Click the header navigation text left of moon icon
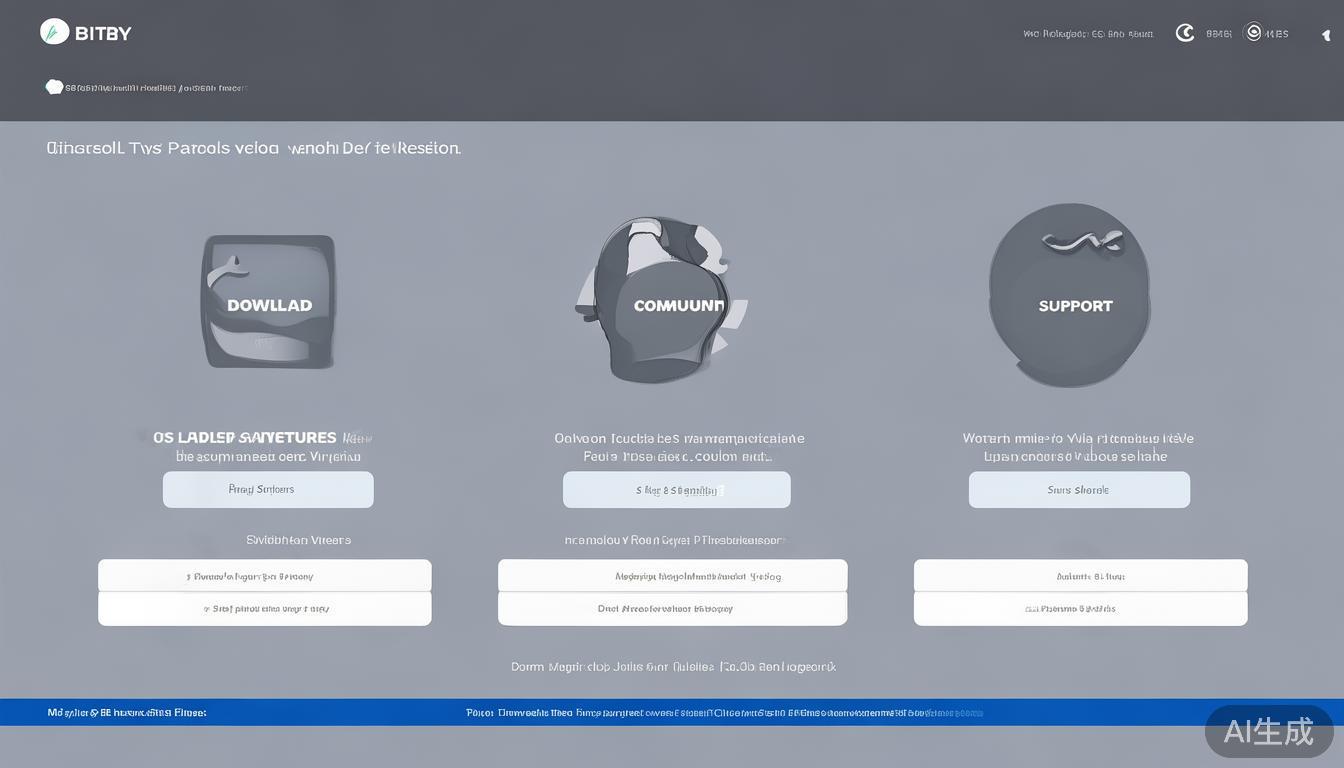Viewport: 1344px width, 768px height. [1088, 34]
